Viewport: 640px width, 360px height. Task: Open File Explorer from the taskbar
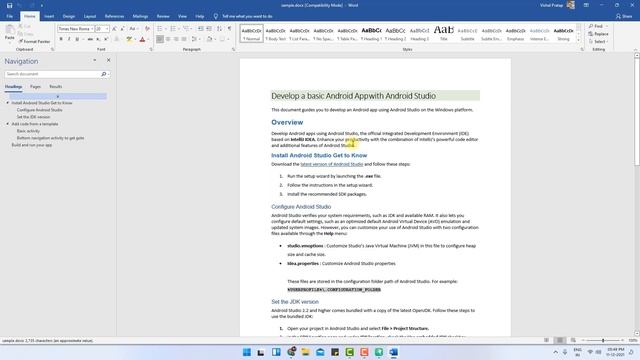point(305,352)
